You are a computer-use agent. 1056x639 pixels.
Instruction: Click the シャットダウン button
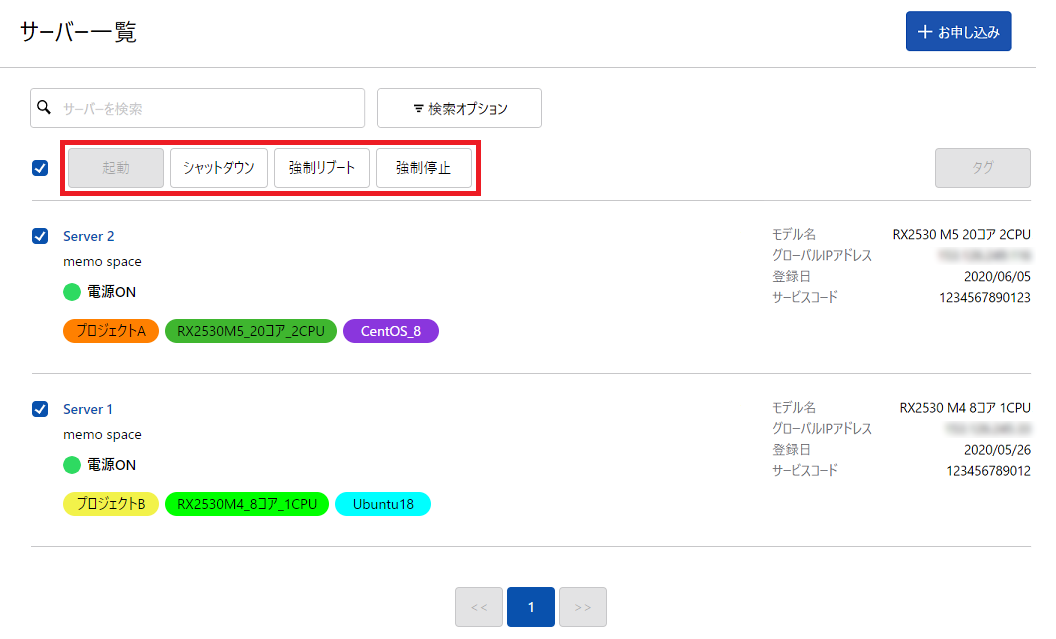219,168
